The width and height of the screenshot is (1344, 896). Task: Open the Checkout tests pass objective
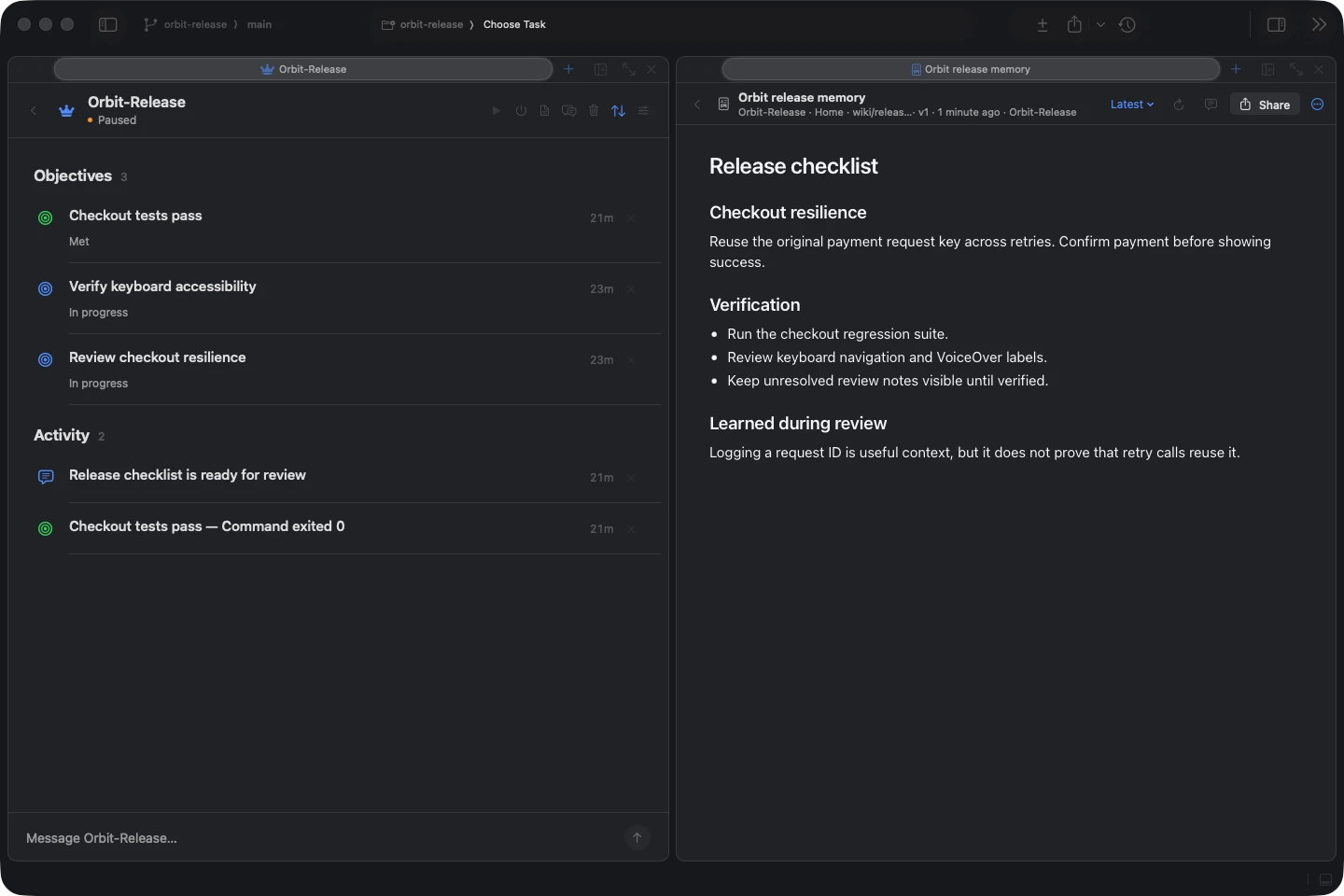coord(347,228)
